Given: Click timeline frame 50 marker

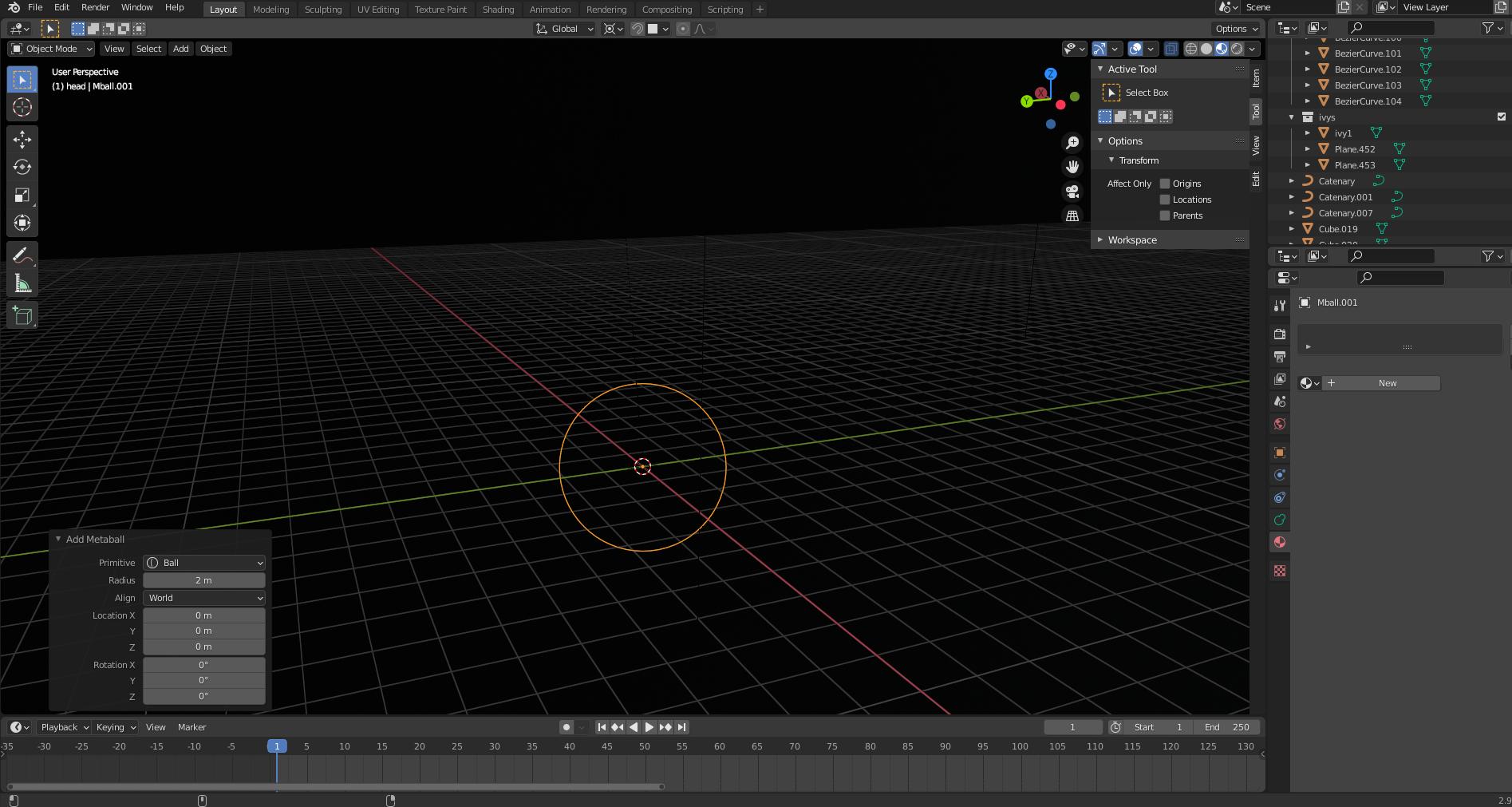Looking at the screenshot, I should pos(644,746).
